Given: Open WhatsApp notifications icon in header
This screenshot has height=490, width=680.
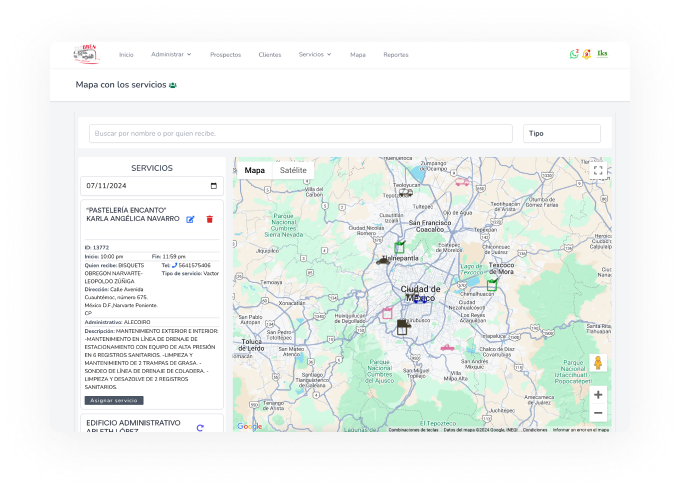Looking at the screenshot, I should tap(574, 54).
